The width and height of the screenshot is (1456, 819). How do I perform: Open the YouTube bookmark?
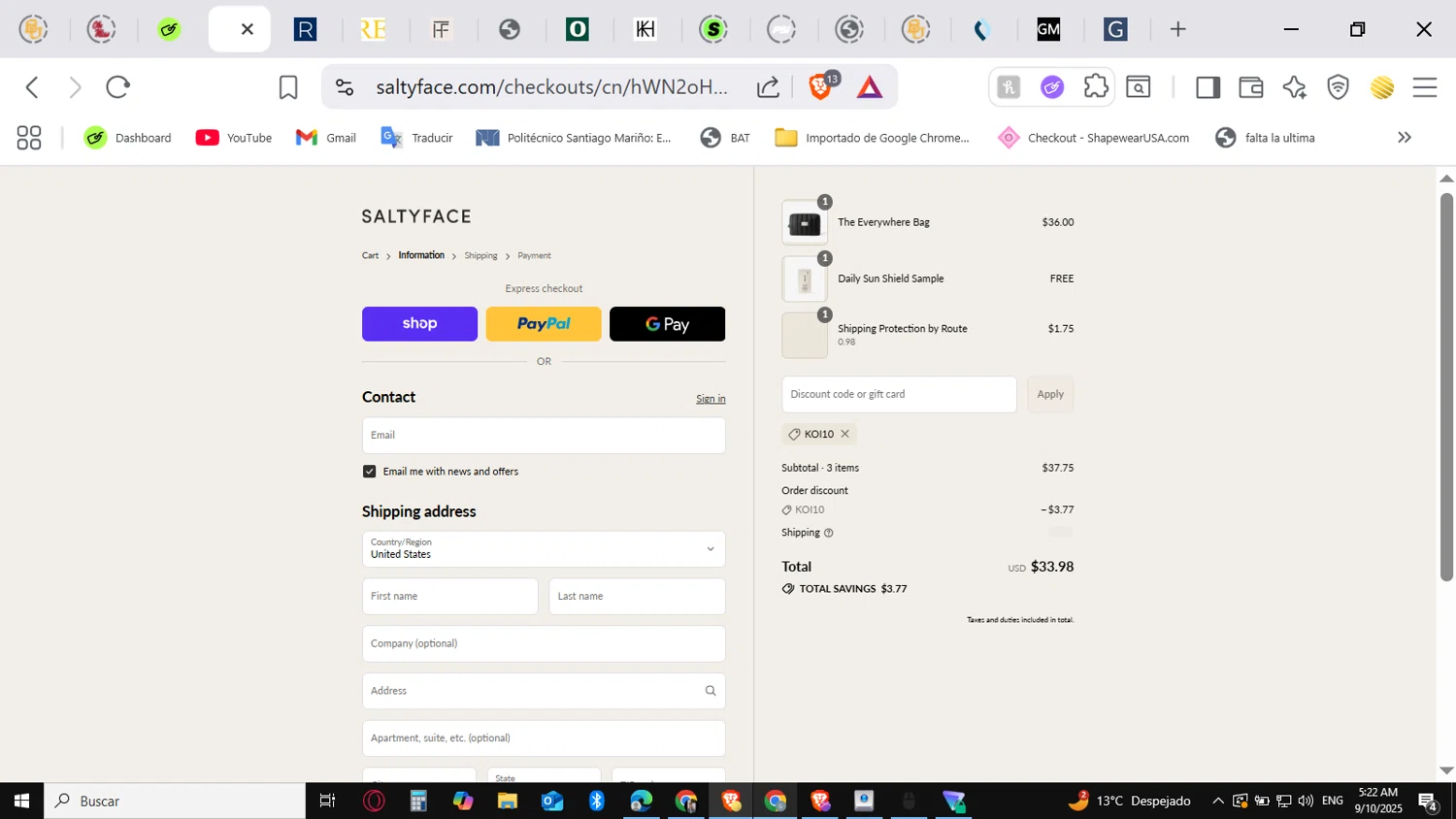coord(234,138)
